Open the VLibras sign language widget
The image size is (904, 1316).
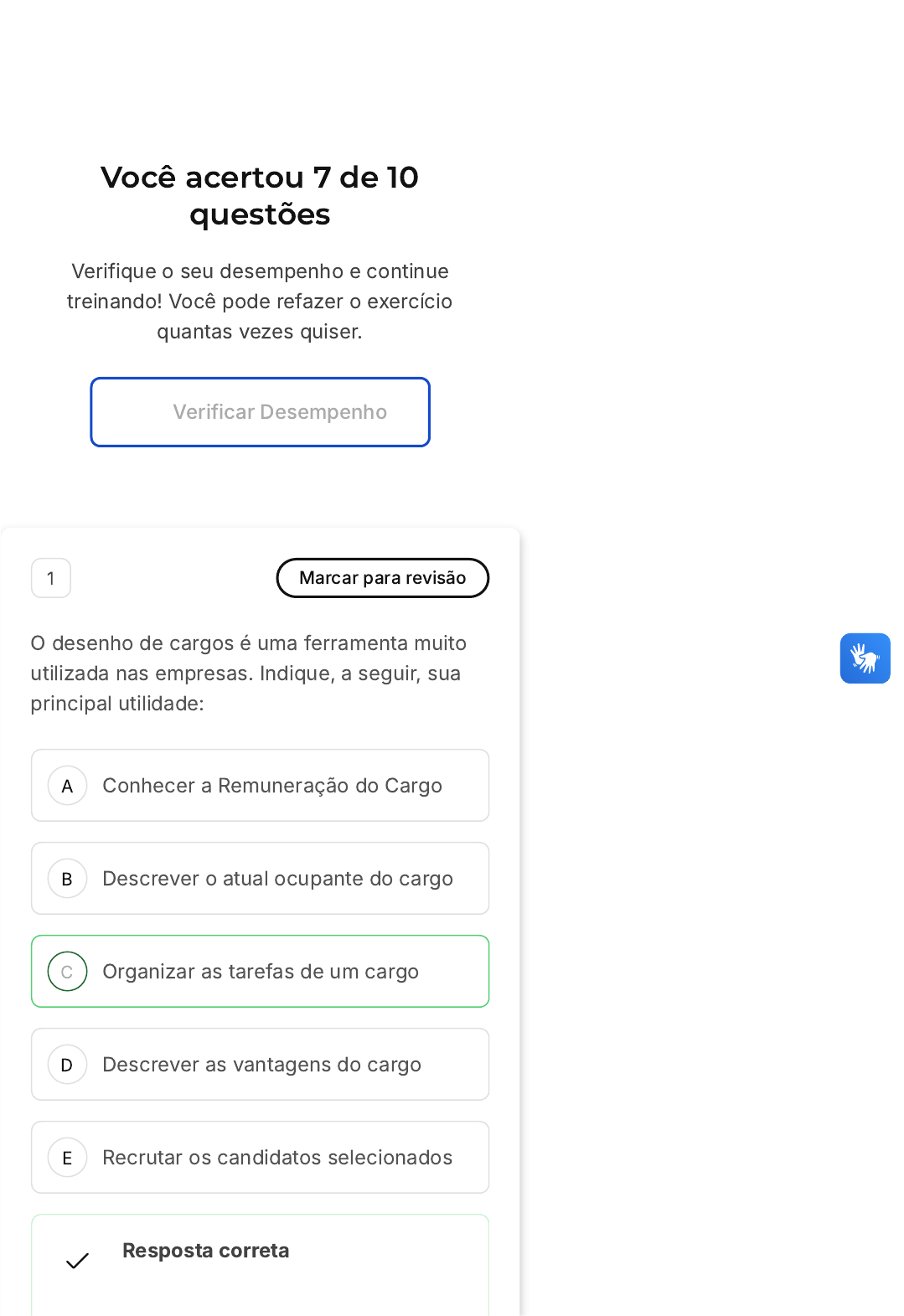pos(865,658)
